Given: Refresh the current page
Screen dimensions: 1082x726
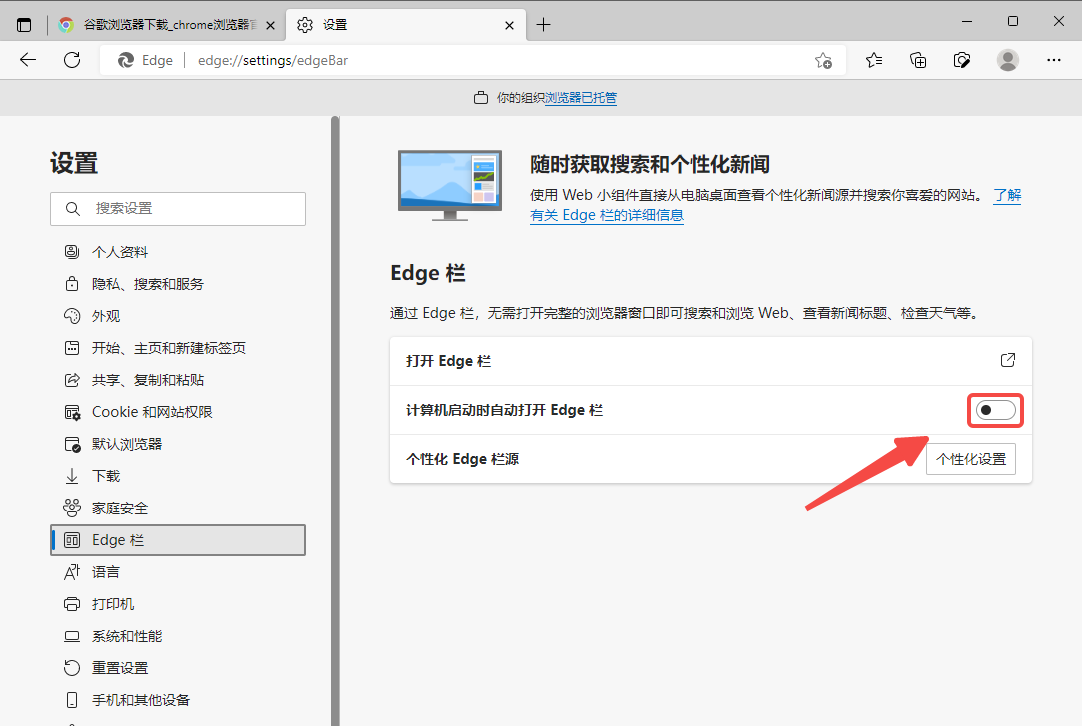Looking at the screenshot, I should pyautogui.click(x=72, y=60).
